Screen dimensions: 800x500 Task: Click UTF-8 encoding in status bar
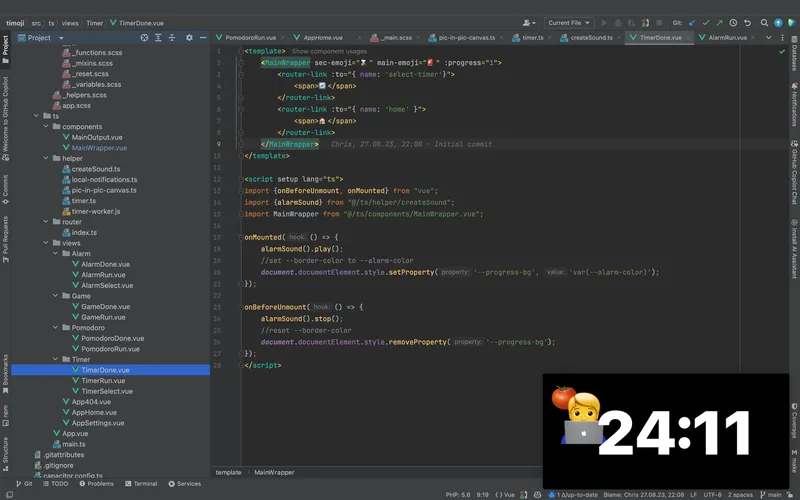712,494
